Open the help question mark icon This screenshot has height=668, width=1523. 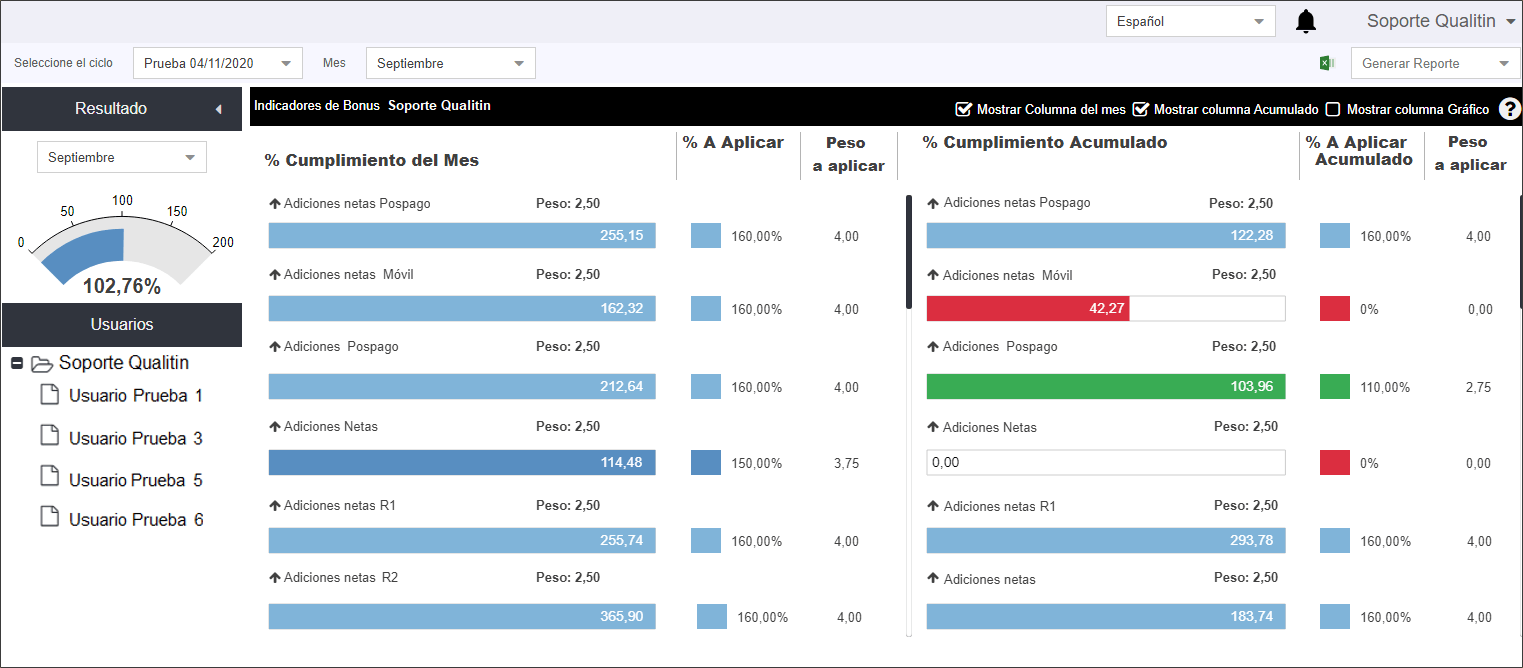(x=1509, y=109)
